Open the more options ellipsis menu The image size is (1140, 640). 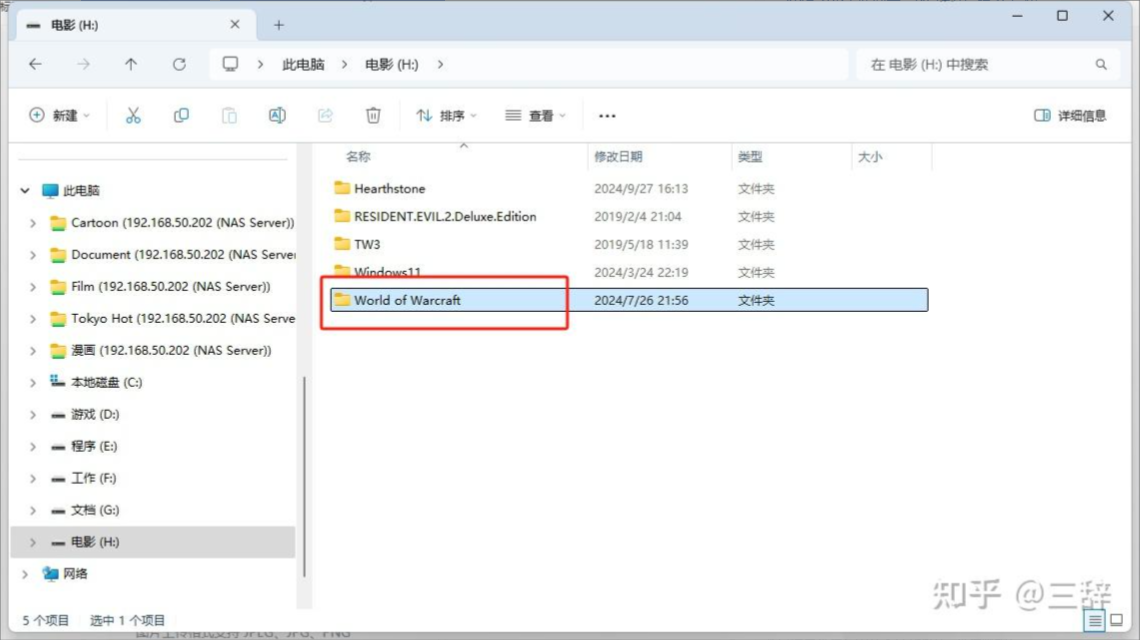607,116
